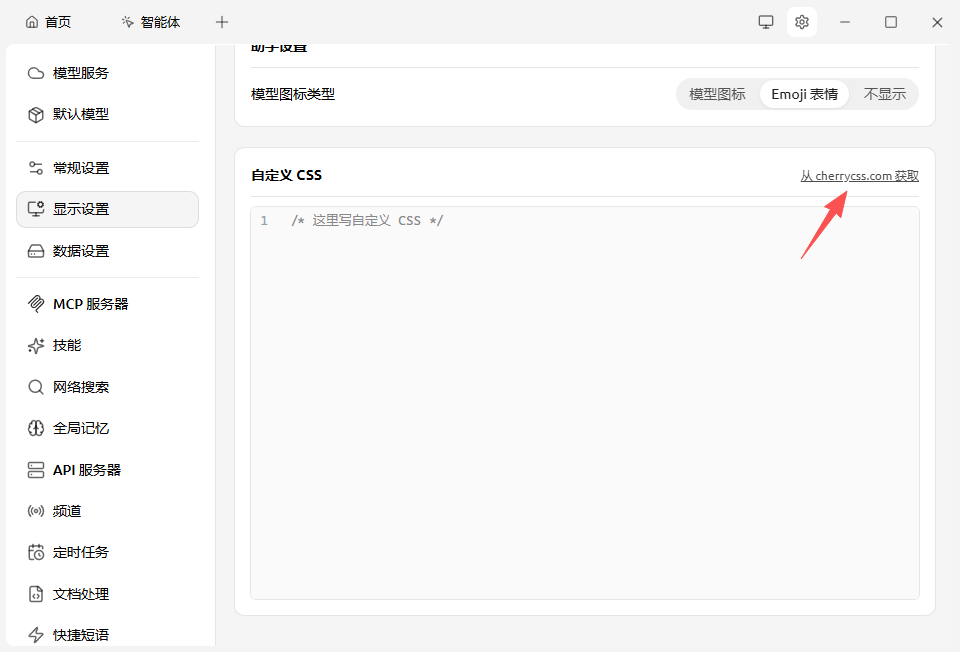Switch to the 首页 tab
960x652 pixels.
[48, 23]
